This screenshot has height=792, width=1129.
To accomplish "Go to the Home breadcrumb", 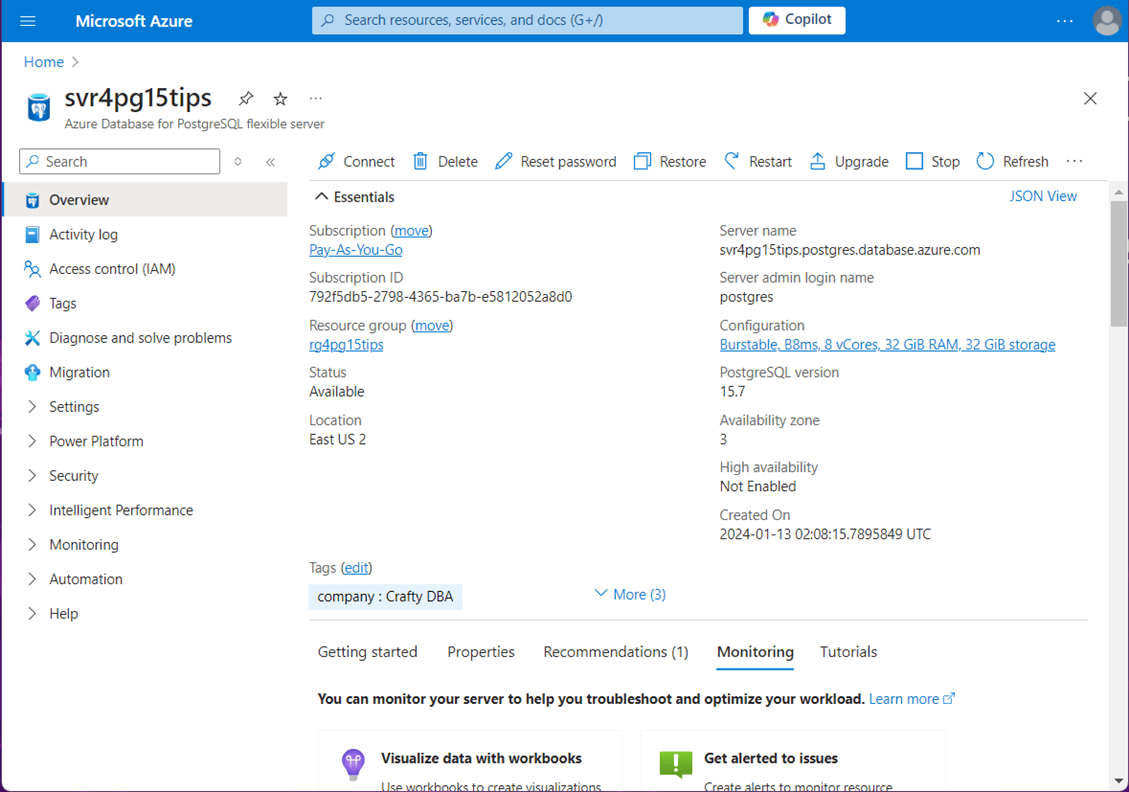I will tap(44, 62).
